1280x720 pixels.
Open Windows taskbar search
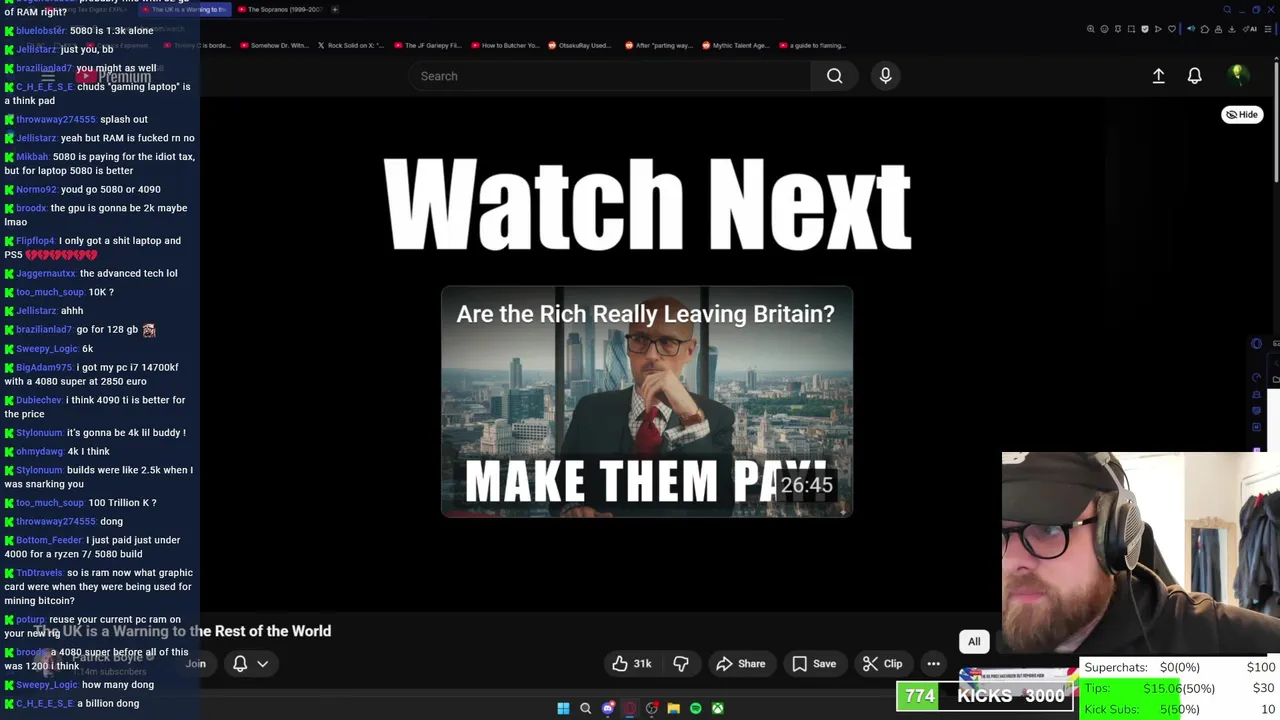[585, 709]
